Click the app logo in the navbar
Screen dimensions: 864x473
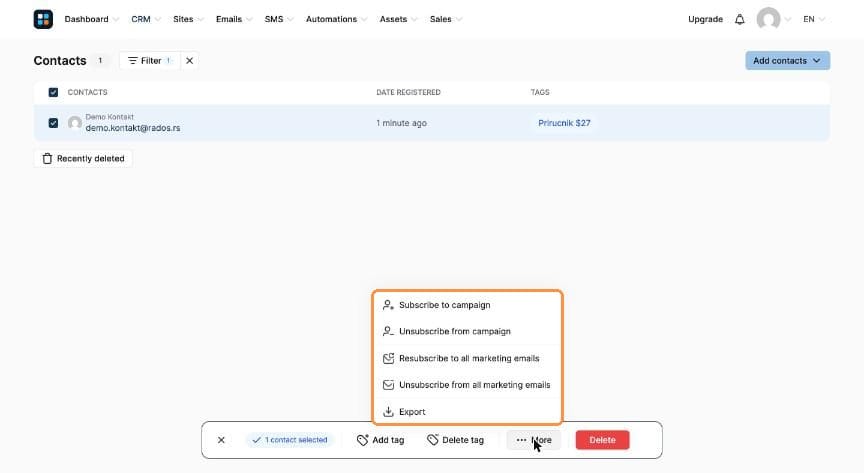point(43,19)
